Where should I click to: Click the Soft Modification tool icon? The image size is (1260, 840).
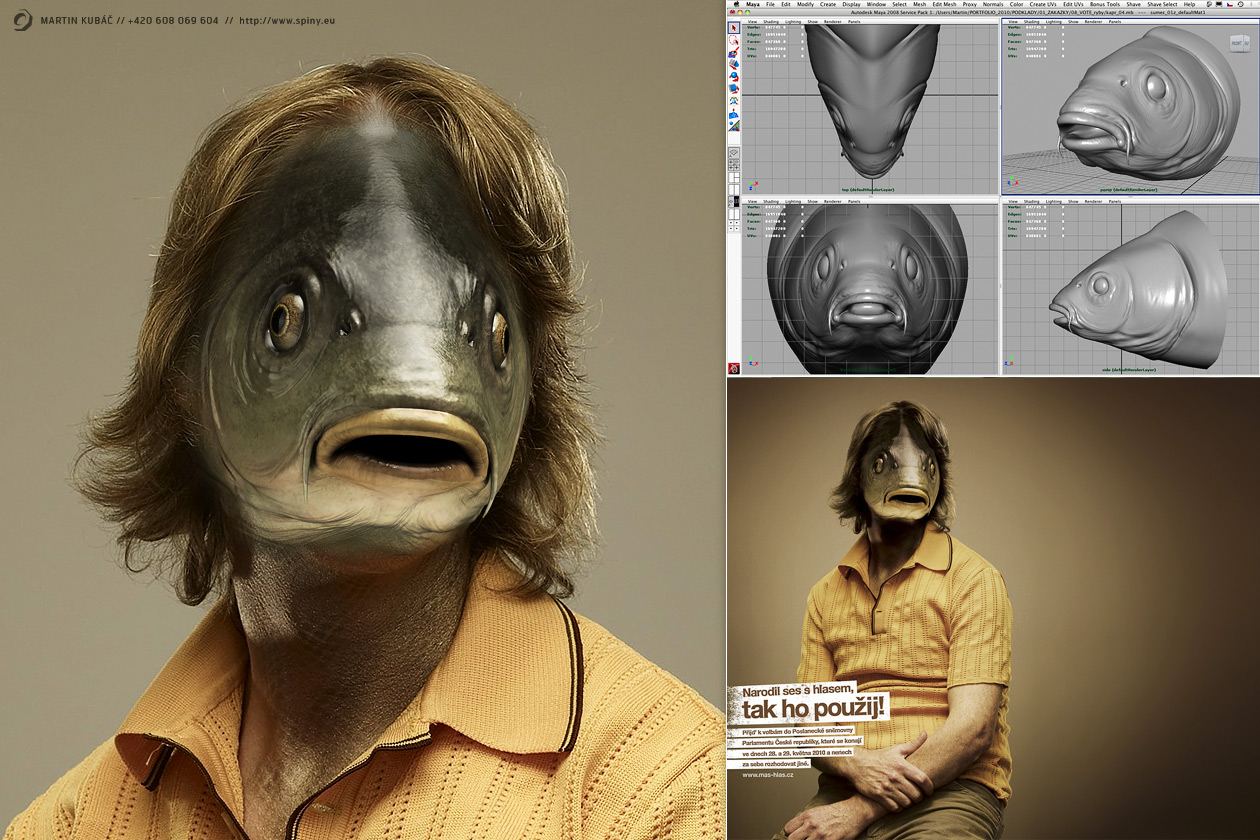click(734, 113)
